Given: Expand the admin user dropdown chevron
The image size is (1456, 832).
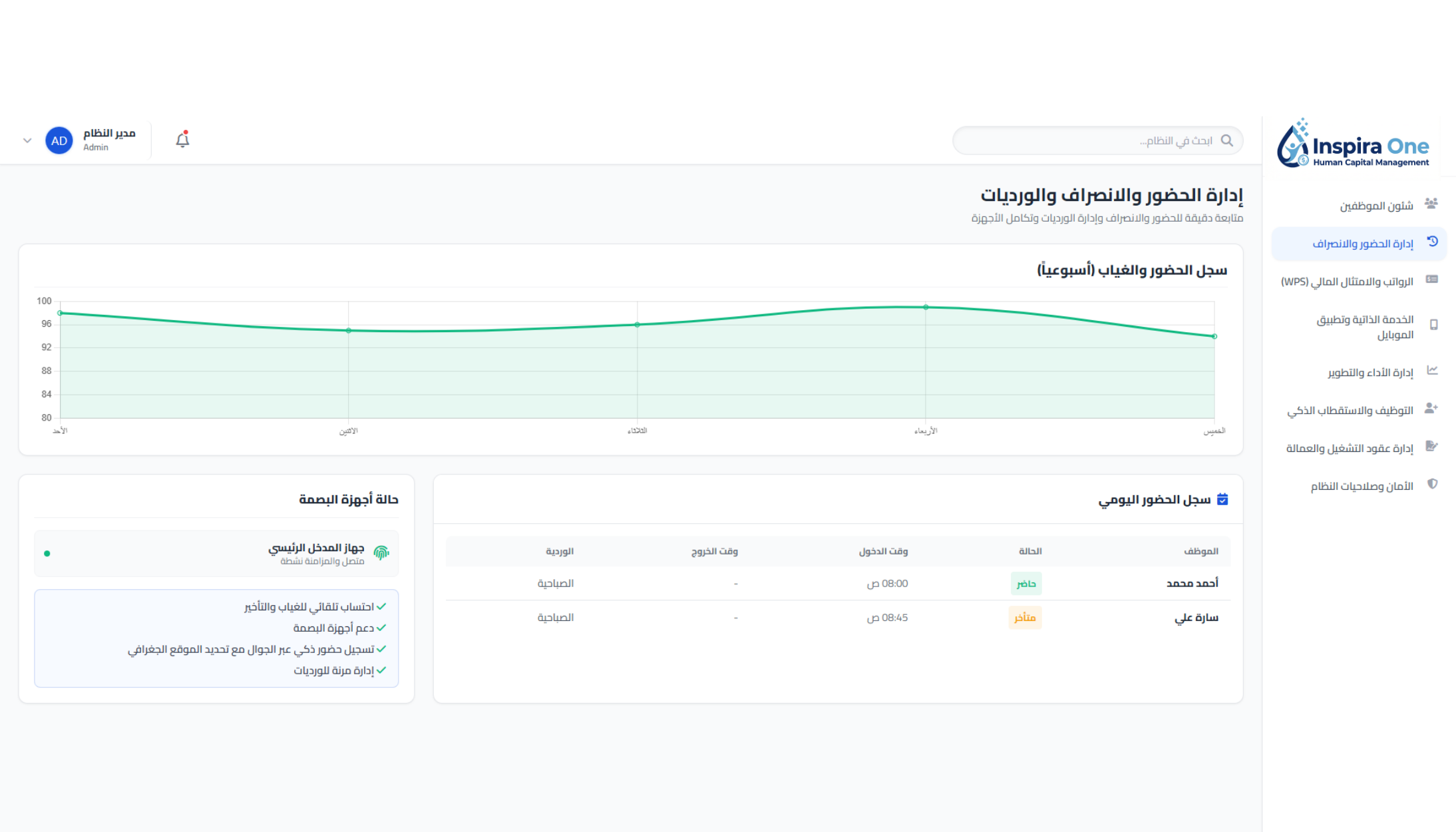Looking at the screenshot, I should [x=27, y=140].
